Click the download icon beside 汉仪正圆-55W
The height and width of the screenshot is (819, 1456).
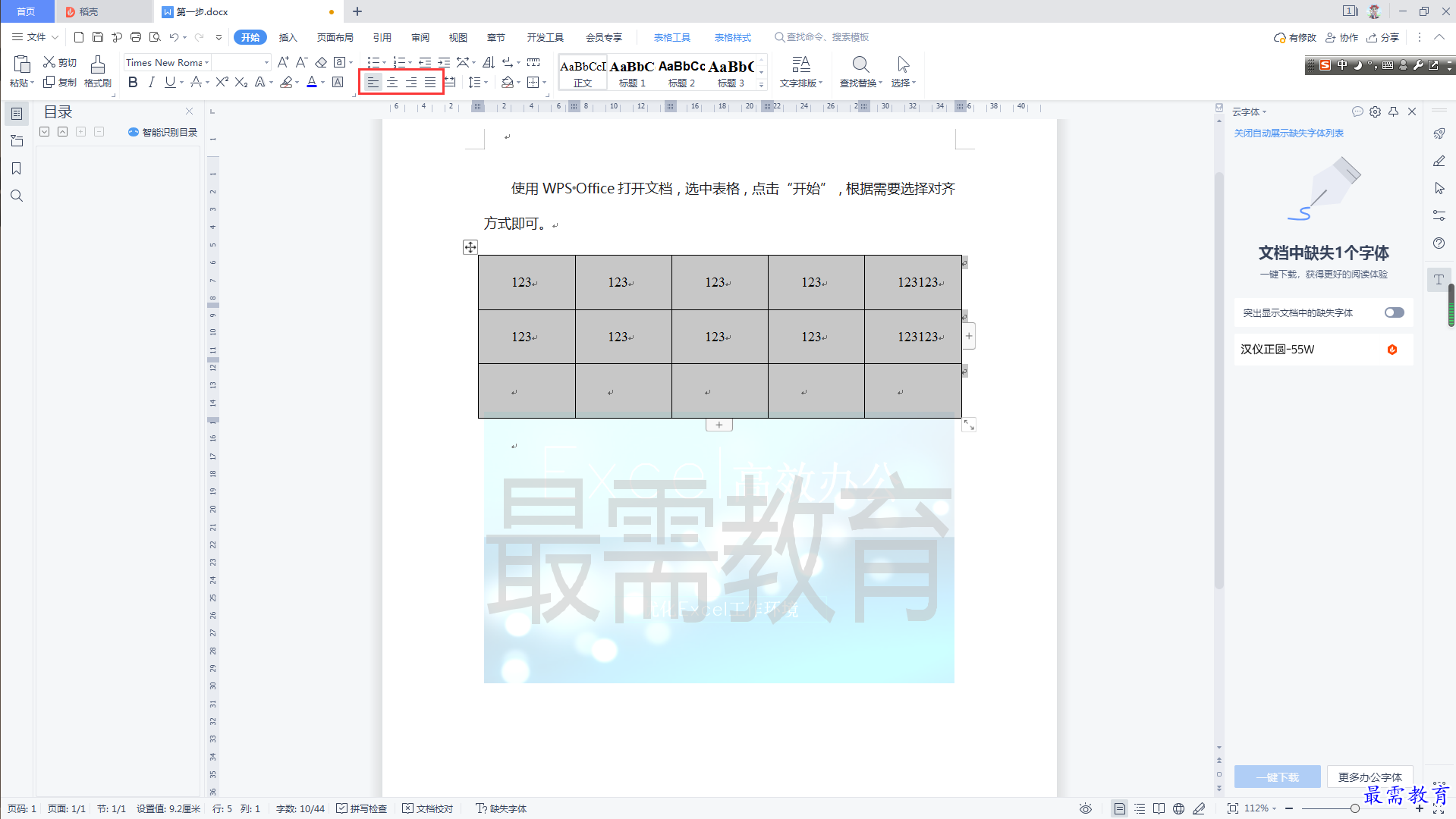(1392, 350)
